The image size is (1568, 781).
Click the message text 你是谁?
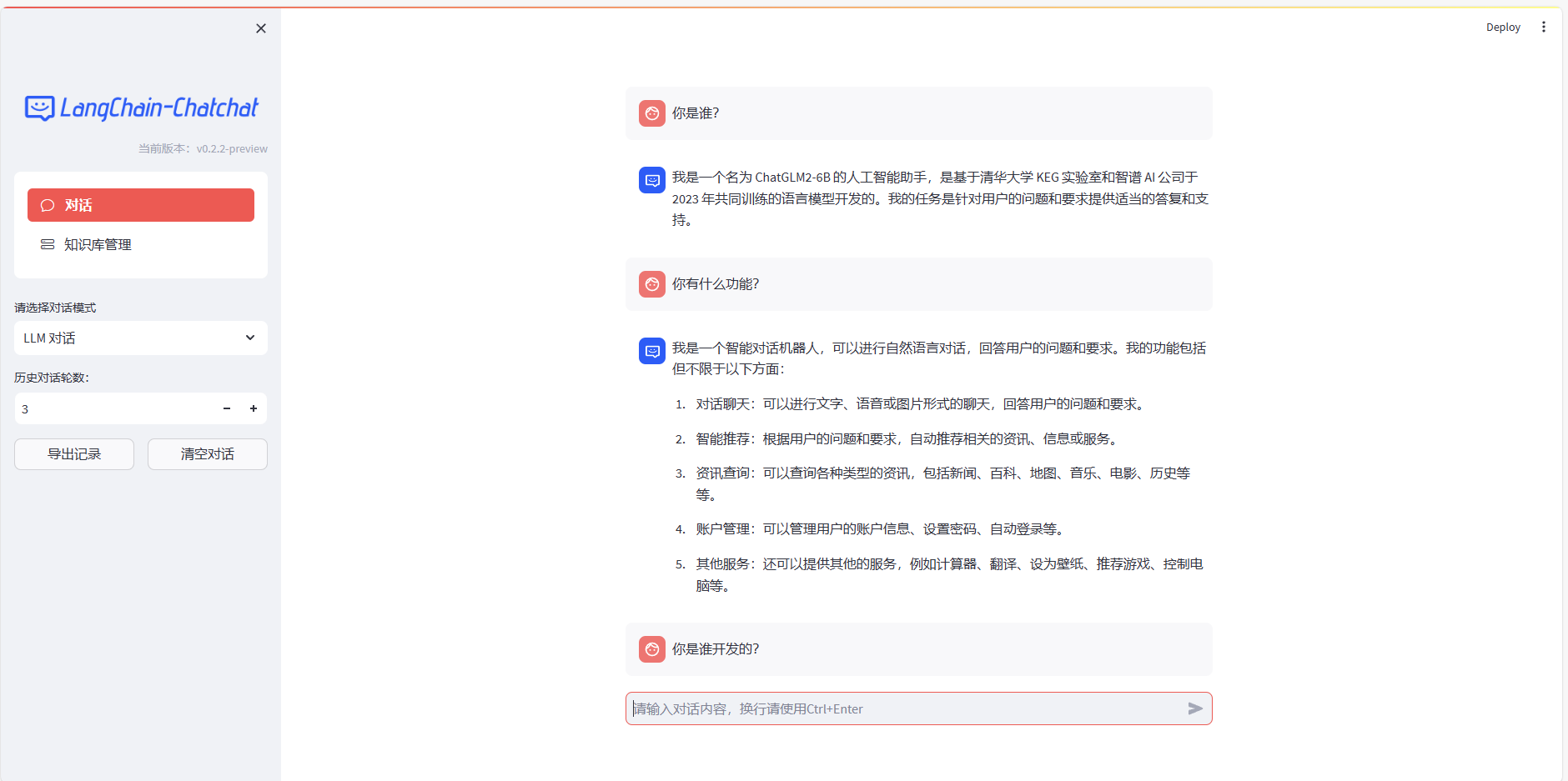click(696, 113)
